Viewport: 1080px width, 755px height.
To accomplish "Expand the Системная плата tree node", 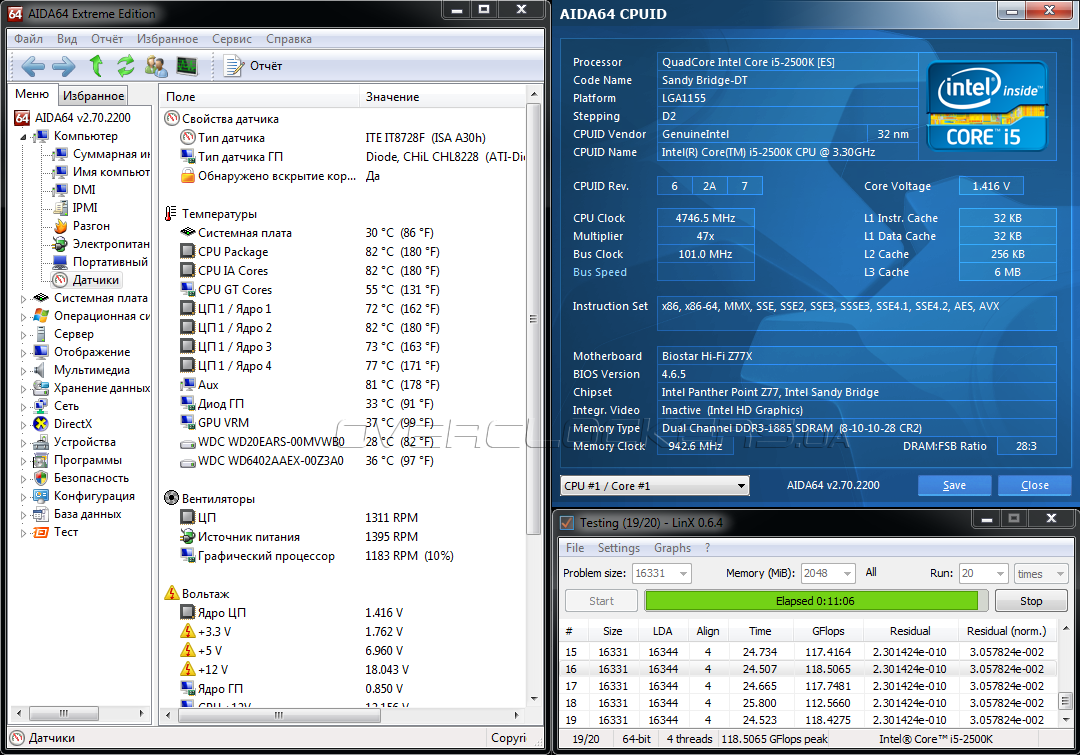I will (25, 298).
